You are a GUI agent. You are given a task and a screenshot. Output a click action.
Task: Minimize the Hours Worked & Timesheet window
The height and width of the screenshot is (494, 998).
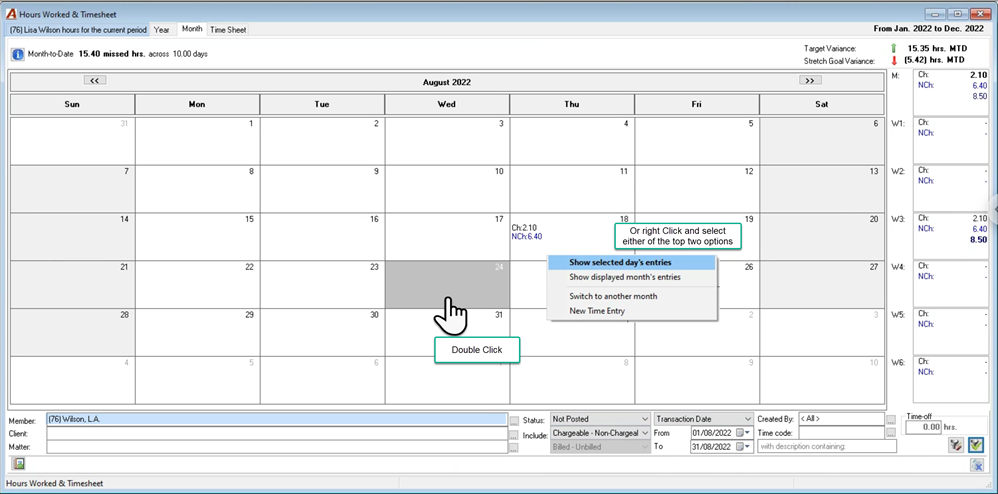(x=936, y=13)
